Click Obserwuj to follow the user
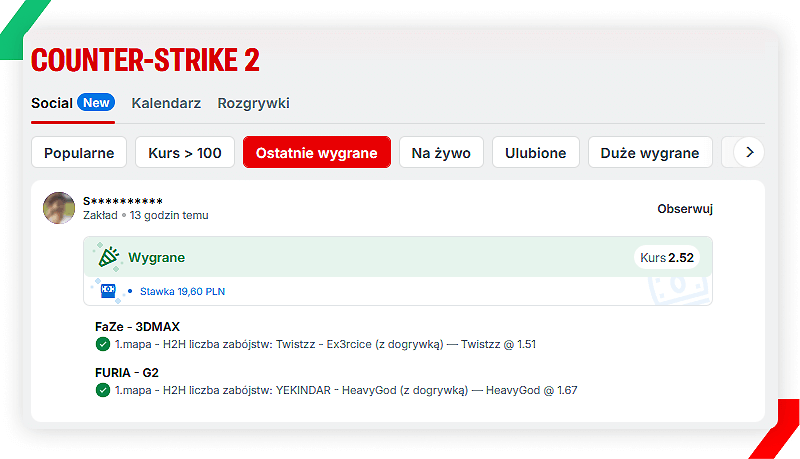Viewport: 800px width, 459px height. coord(685,209)
